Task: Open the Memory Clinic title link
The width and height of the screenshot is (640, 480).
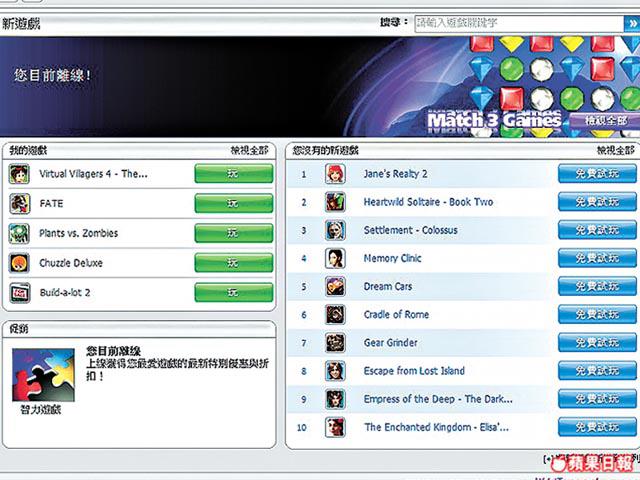Action: 392,258
